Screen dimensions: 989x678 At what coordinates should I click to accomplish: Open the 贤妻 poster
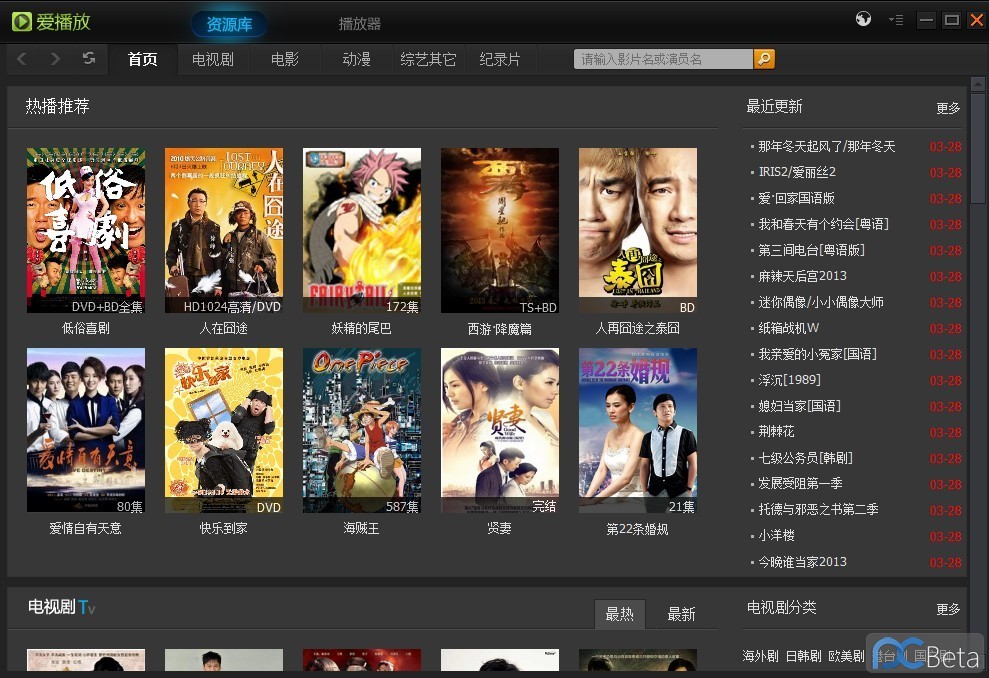(500, 430)
